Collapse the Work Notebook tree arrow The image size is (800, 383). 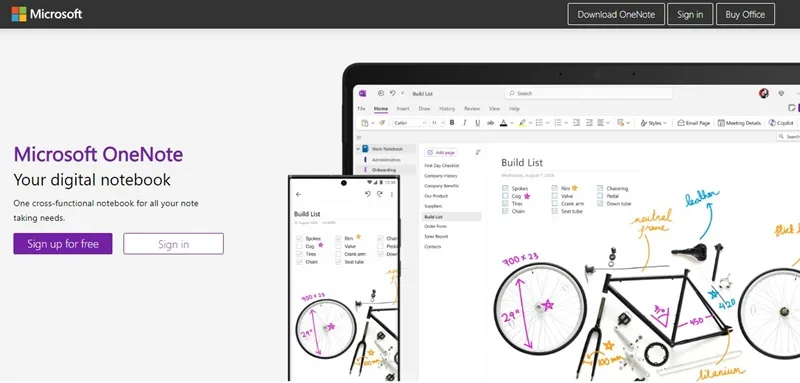(358, 149)
